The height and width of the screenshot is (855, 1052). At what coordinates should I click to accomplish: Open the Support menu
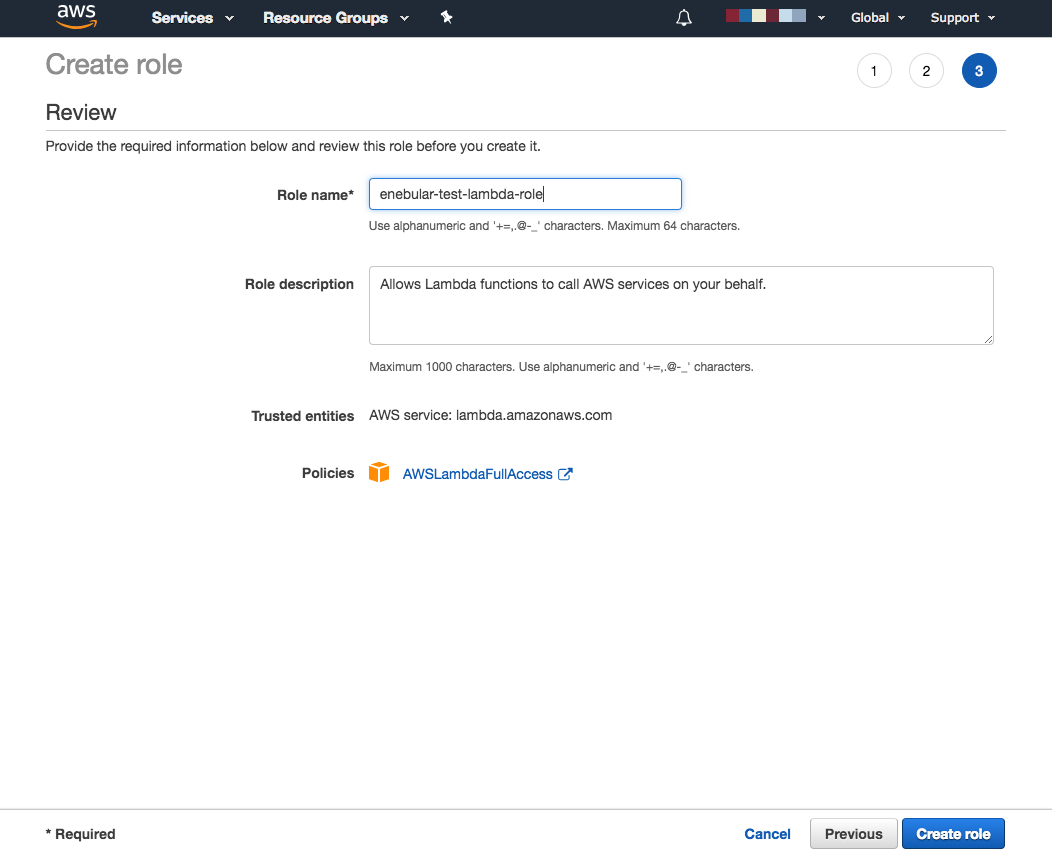[x=962, y=18]
